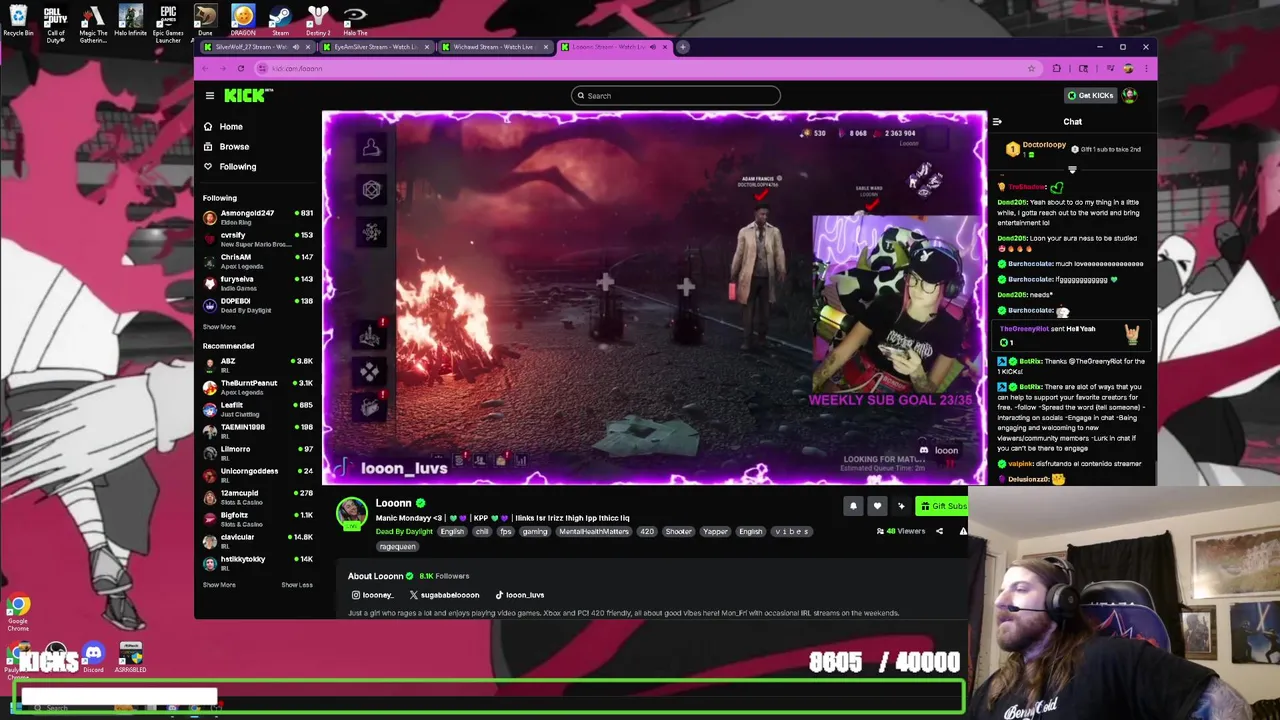Click the Get KICKs button
1280x720 pixels.
coord(1090,96)
